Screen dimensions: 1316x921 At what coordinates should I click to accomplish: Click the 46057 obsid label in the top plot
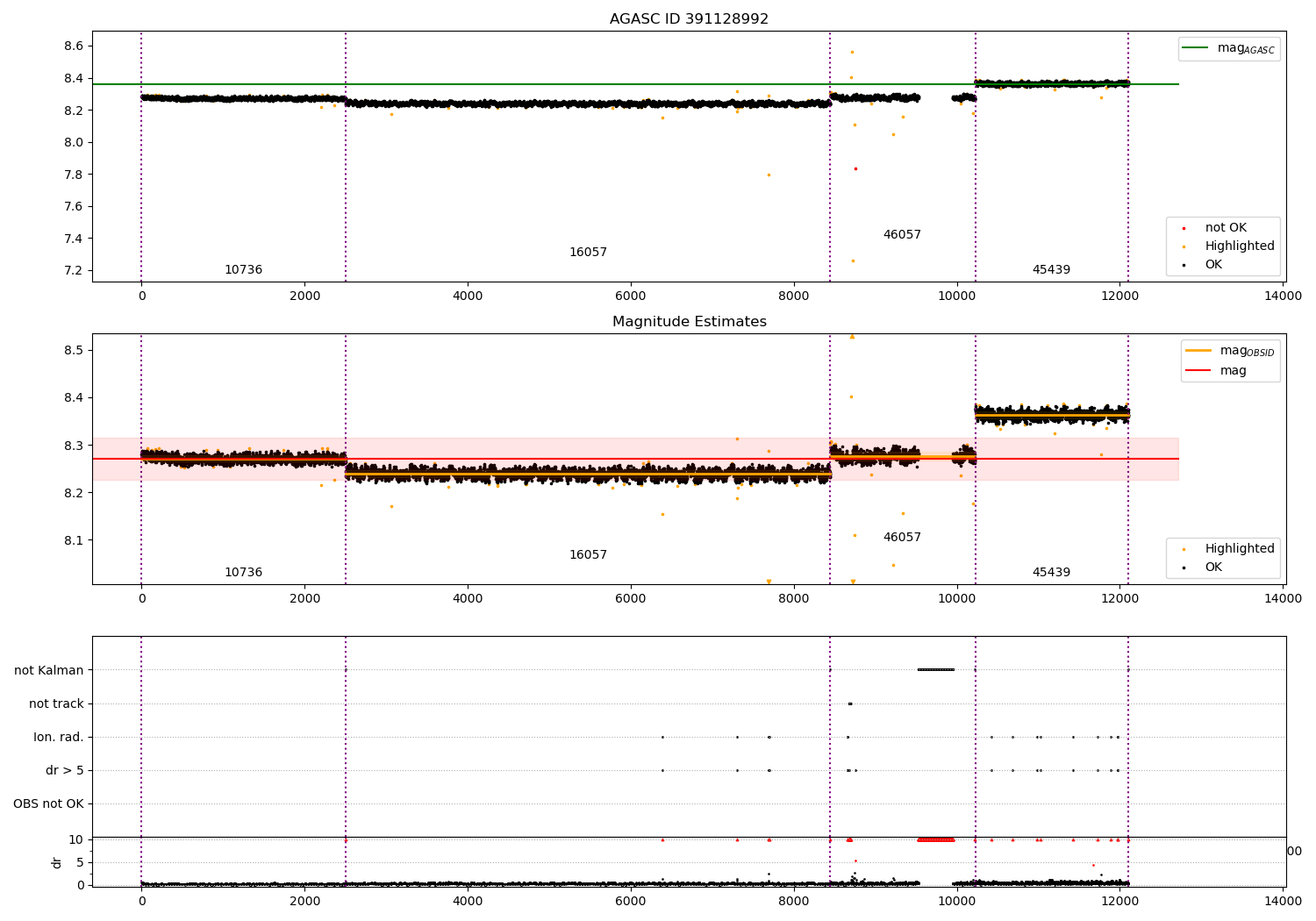[902, 235]
